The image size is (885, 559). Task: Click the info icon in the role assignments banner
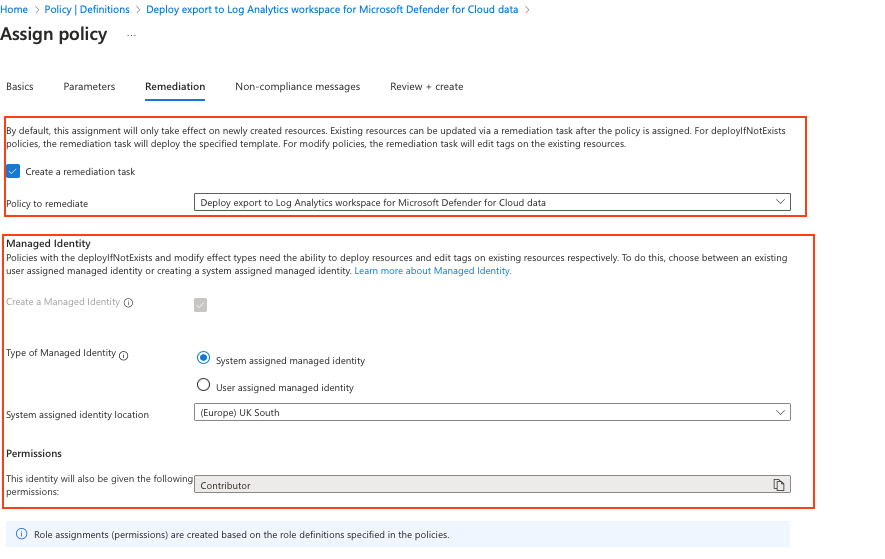tap(21, 534)
